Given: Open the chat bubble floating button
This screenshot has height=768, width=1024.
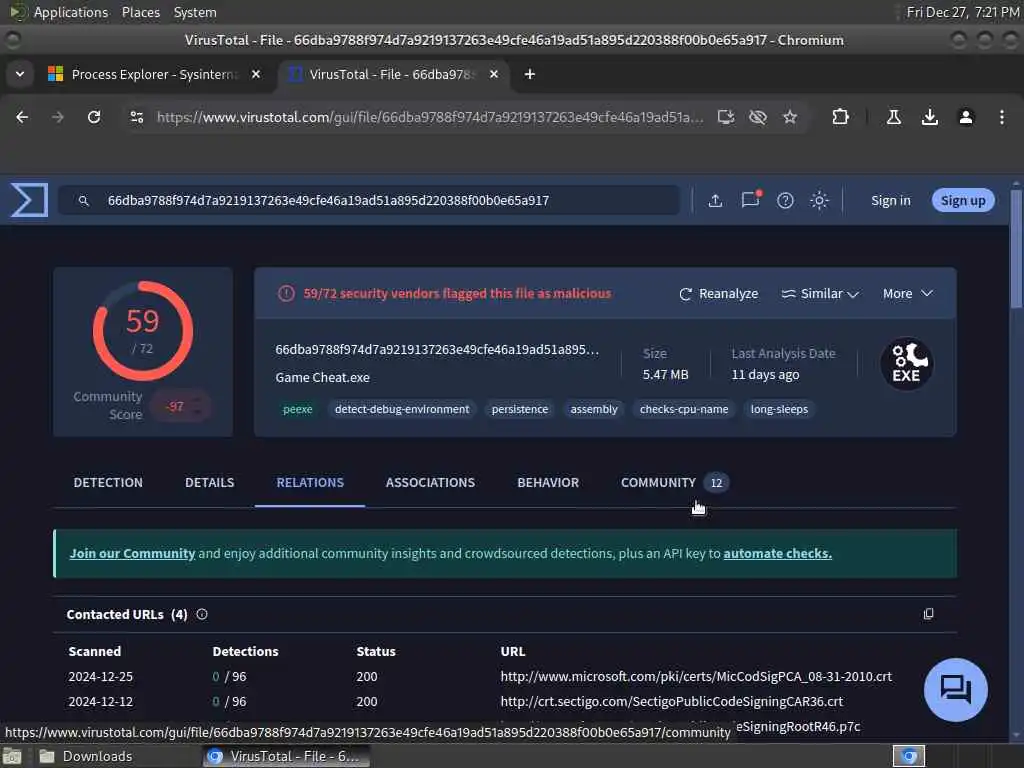Looking at the screenshot, I should (x=955, y=689).
